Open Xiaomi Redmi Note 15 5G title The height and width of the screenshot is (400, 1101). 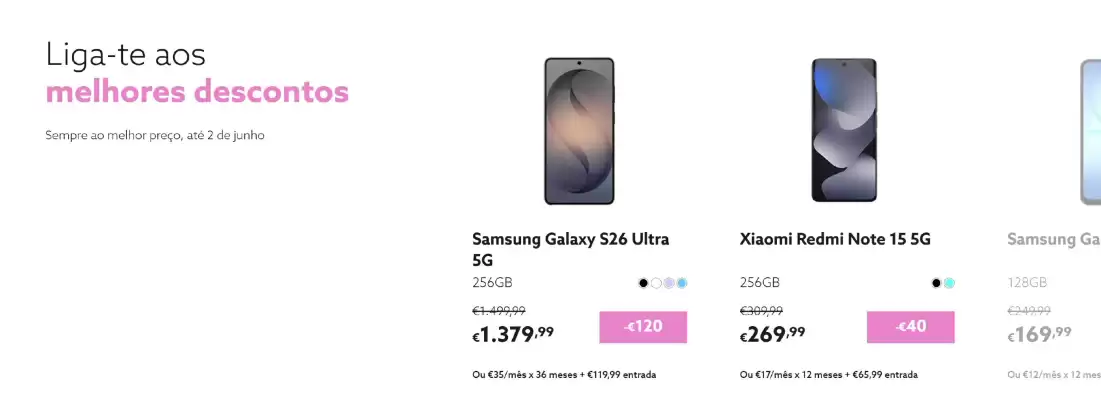coord(835,239)
